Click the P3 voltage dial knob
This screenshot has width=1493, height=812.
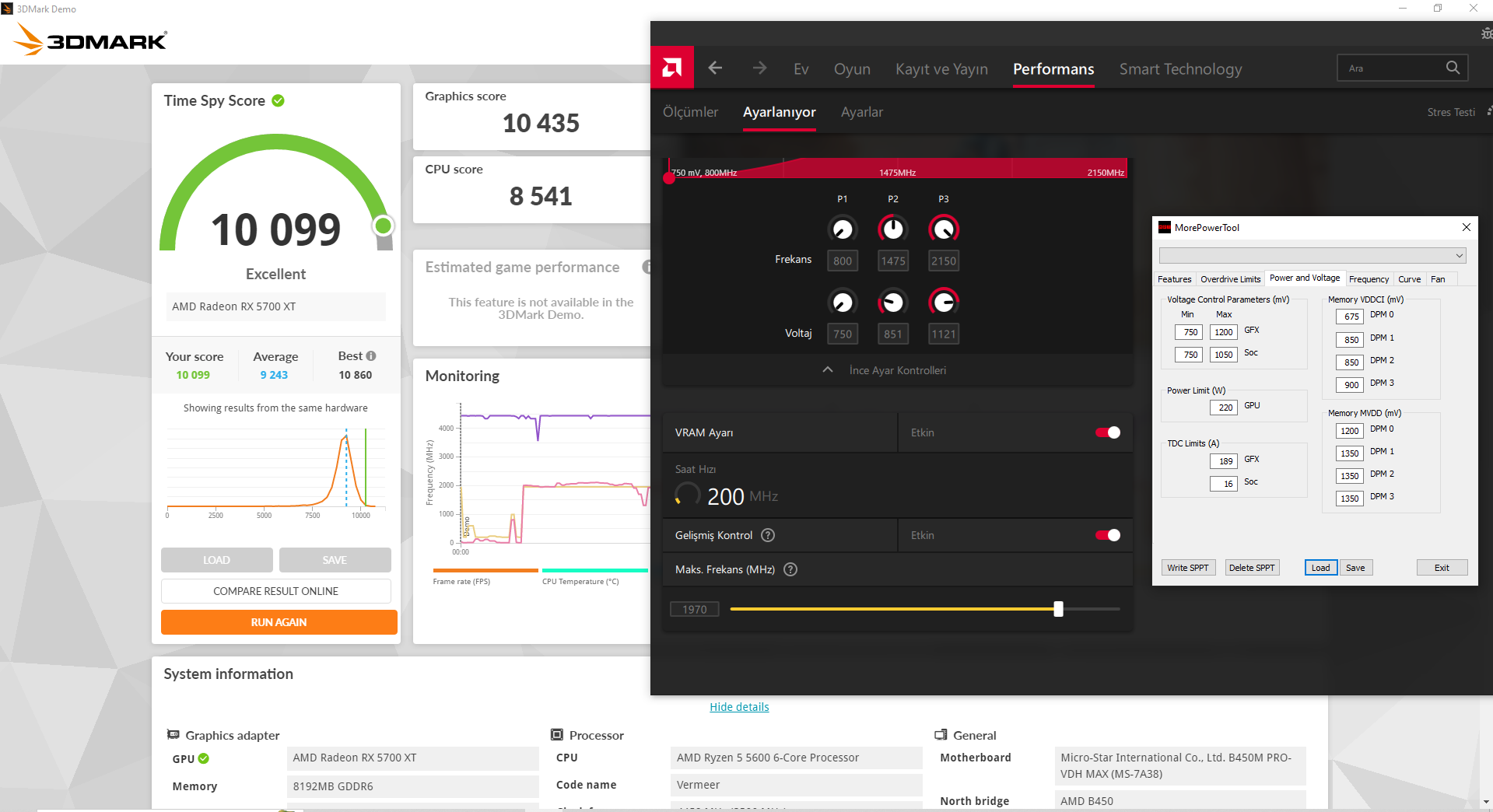click(x=944, y=302)
